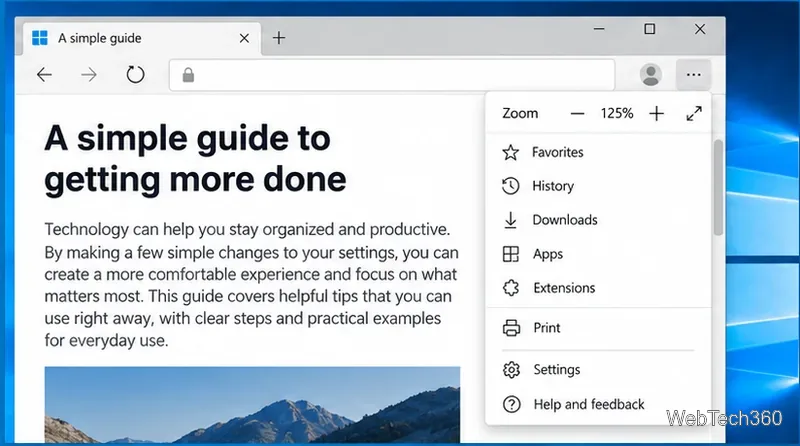Viewport: 800px width, 446px height.
Task: Click the menu's vertical scrollbar thumb
Action: [718, 187]
